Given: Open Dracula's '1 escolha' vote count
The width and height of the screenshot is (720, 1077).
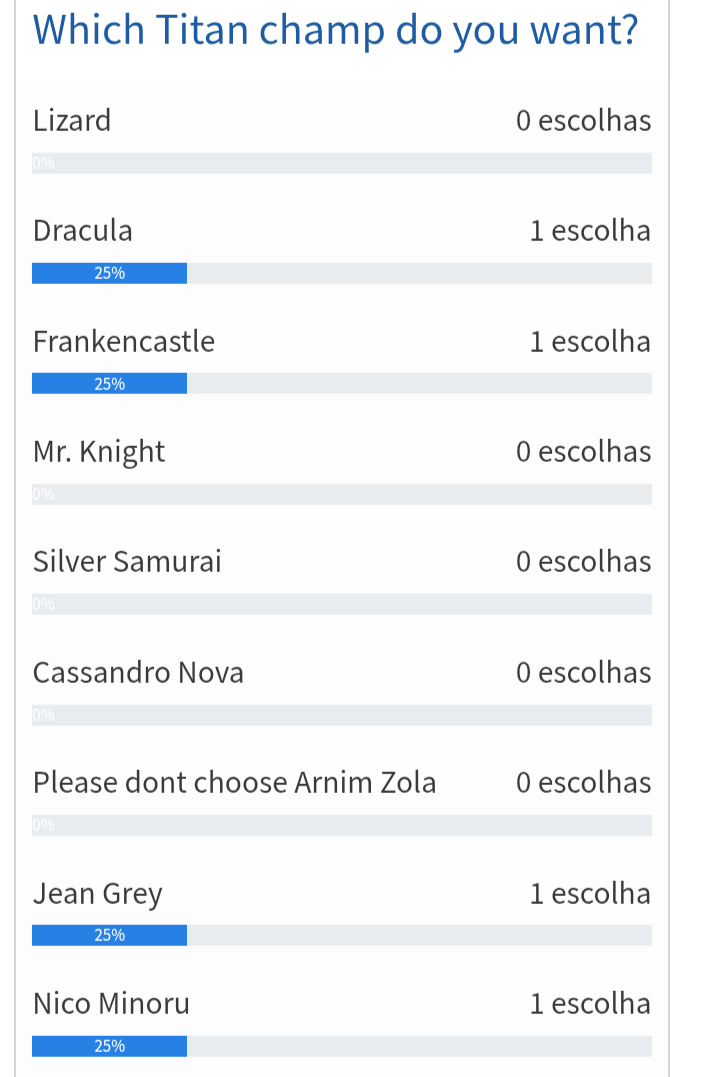Looking at the screenshot, I should pos(590,231).
